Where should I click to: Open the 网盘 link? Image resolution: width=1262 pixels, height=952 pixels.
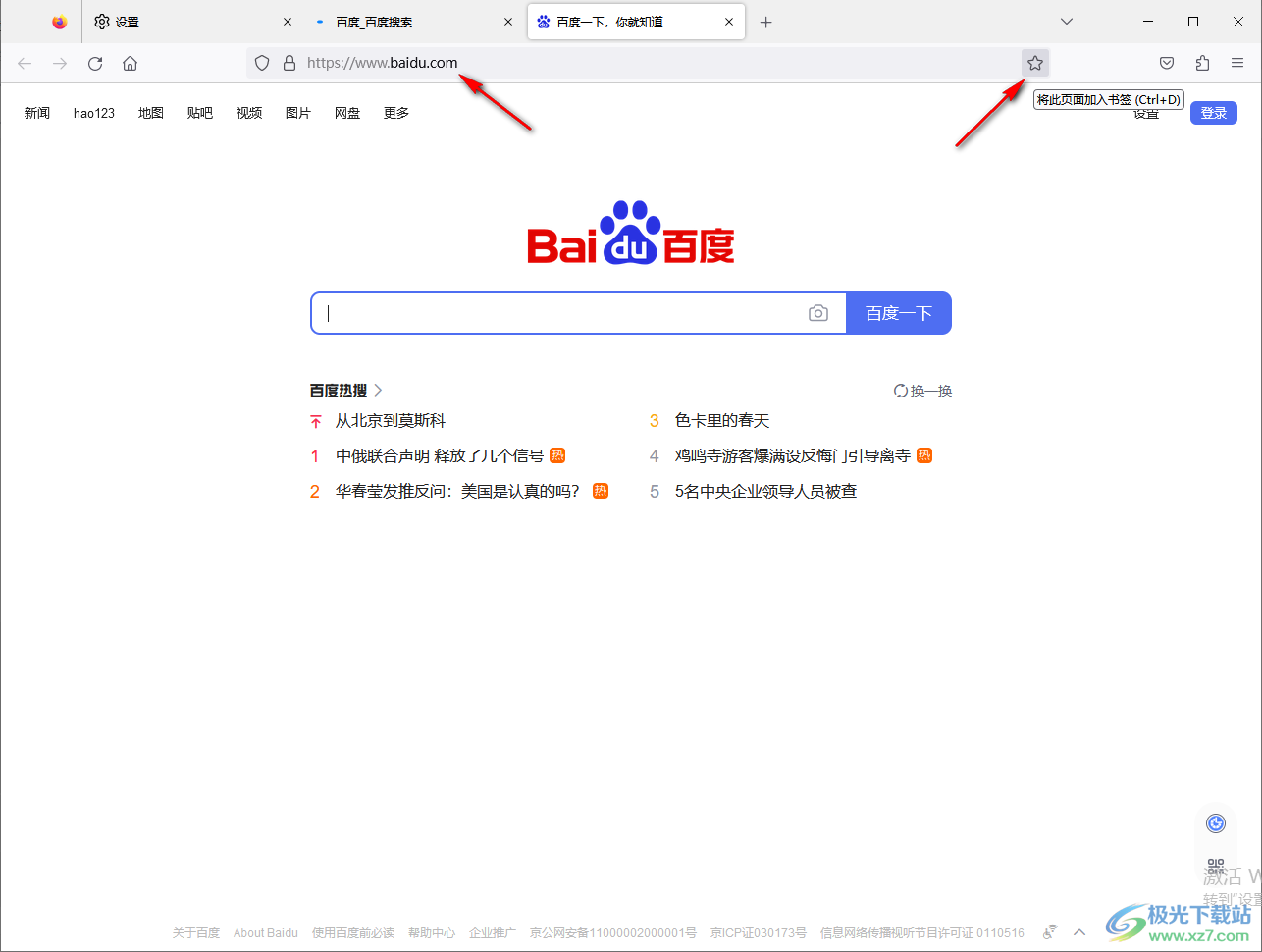[x=347, y=113]
